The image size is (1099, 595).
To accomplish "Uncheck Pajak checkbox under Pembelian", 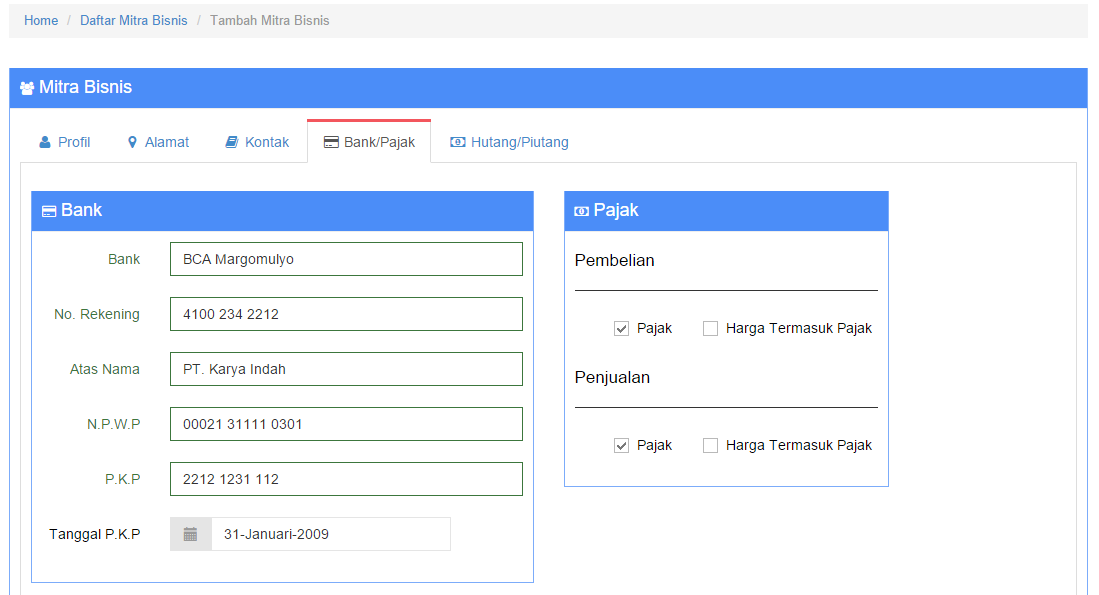I will click(x=621, y=329).
